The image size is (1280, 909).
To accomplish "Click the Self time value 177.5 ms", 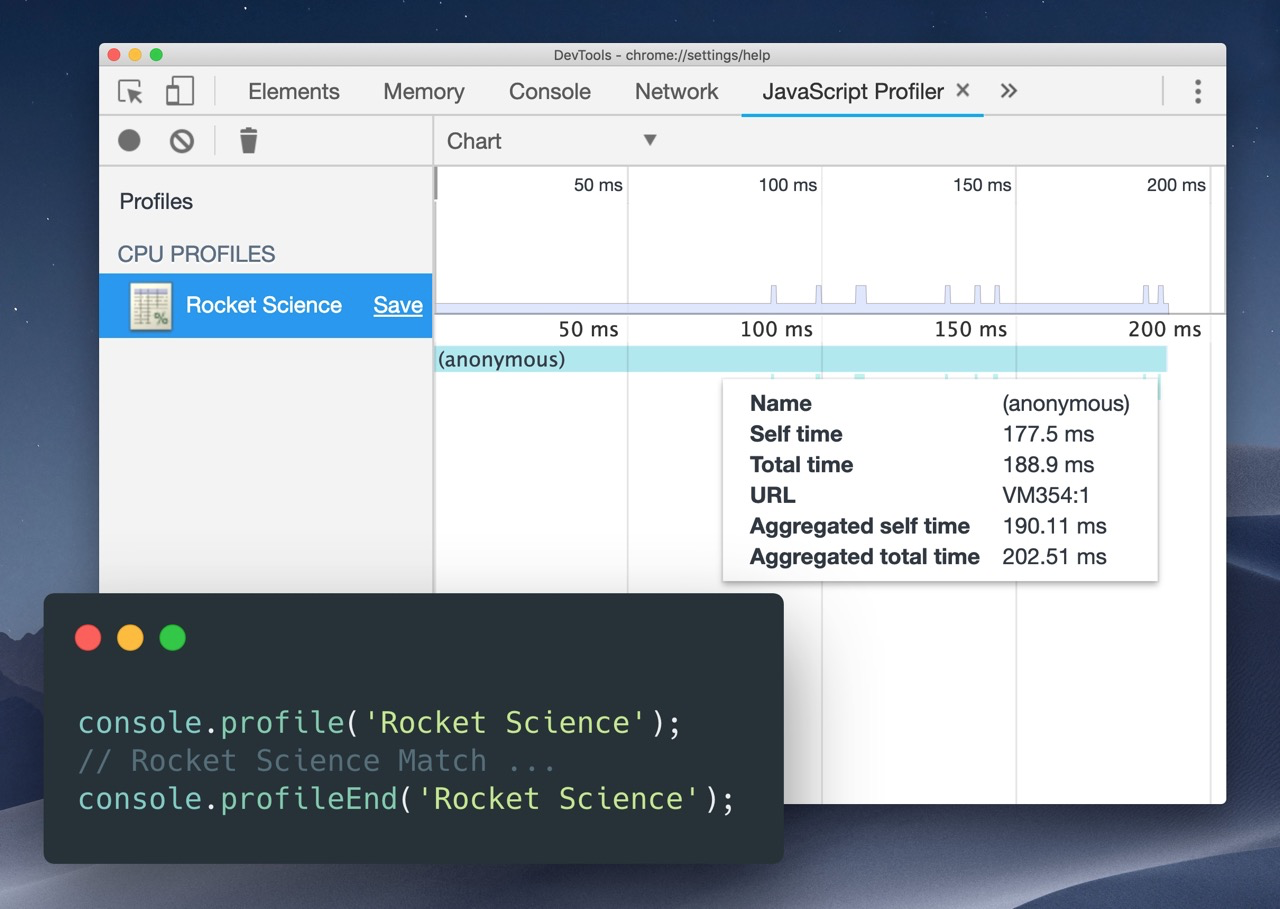I will coord(1048,434).
